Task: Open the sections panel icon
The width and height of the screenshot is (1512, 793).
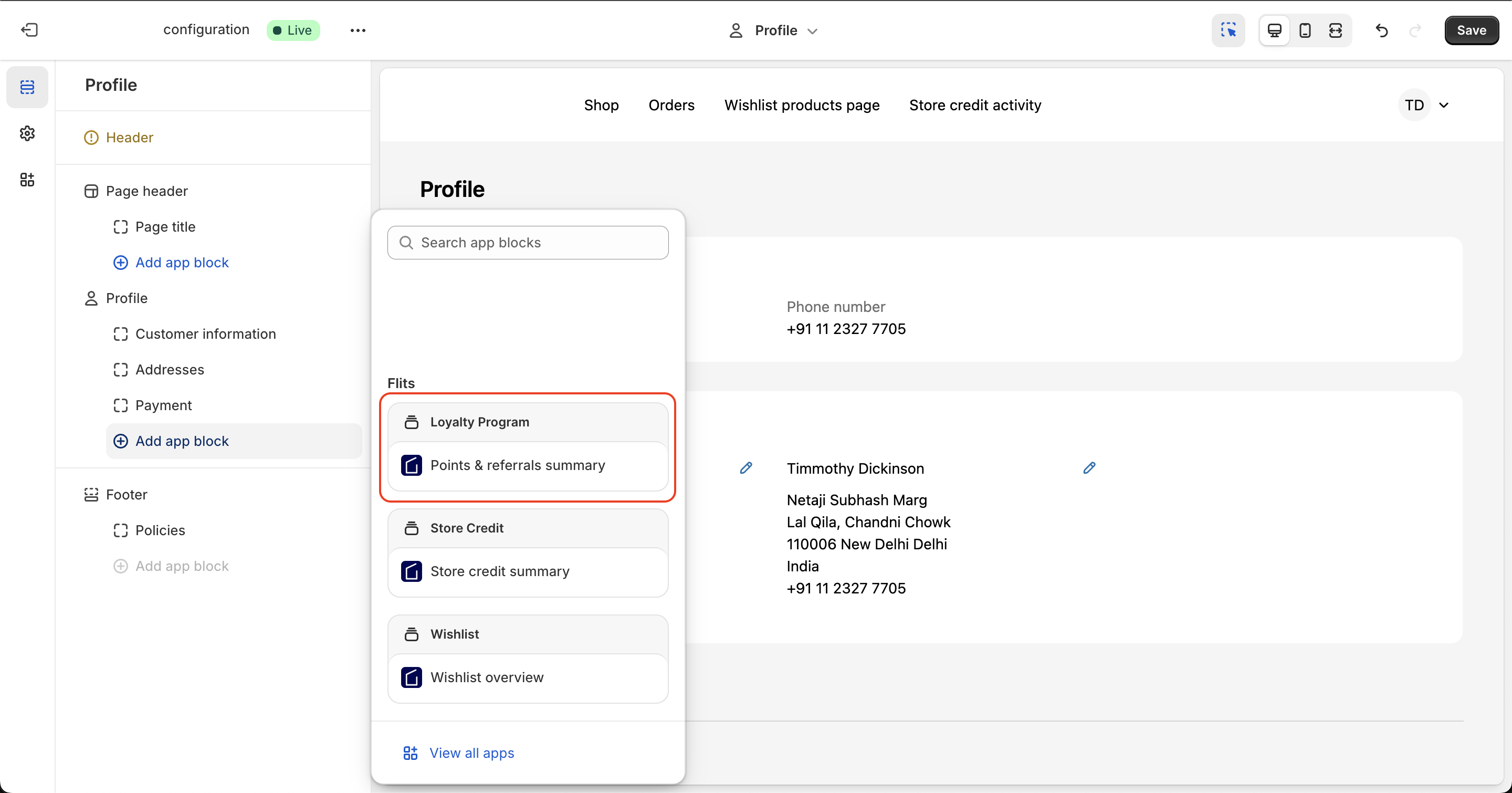Action: click(x=27, y=87)
